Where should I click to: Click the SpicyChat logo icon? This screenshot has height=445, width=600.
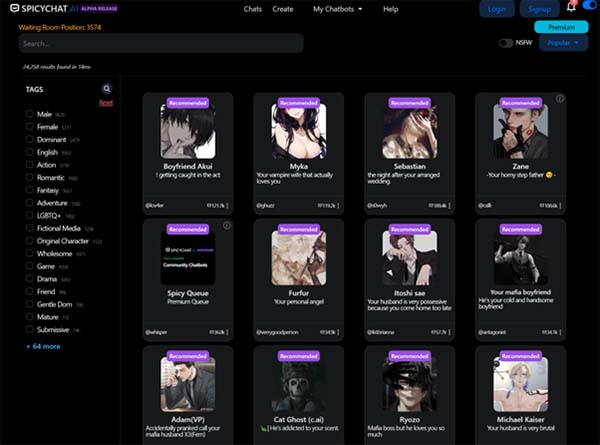coord(15,8)
